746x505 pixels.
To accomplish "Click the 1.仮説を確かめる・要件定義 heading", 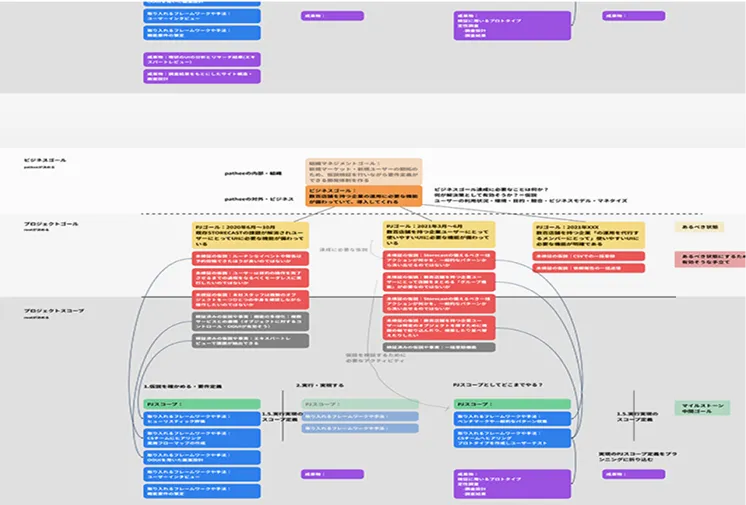I will pyautogui.click(x=179, y=385).
